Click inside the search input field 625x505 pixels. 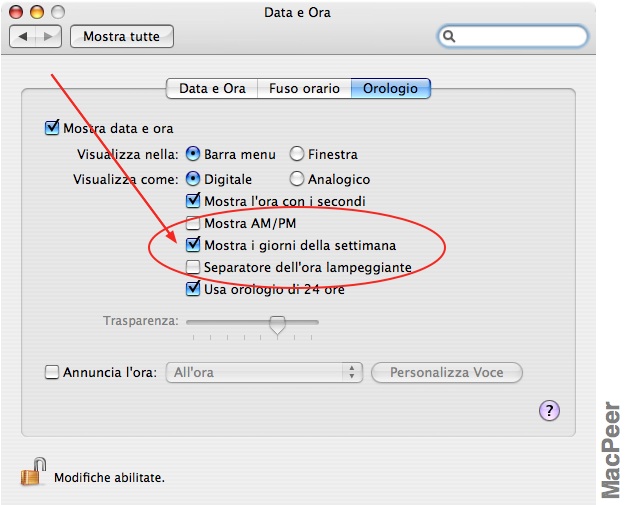pos(520,36)
